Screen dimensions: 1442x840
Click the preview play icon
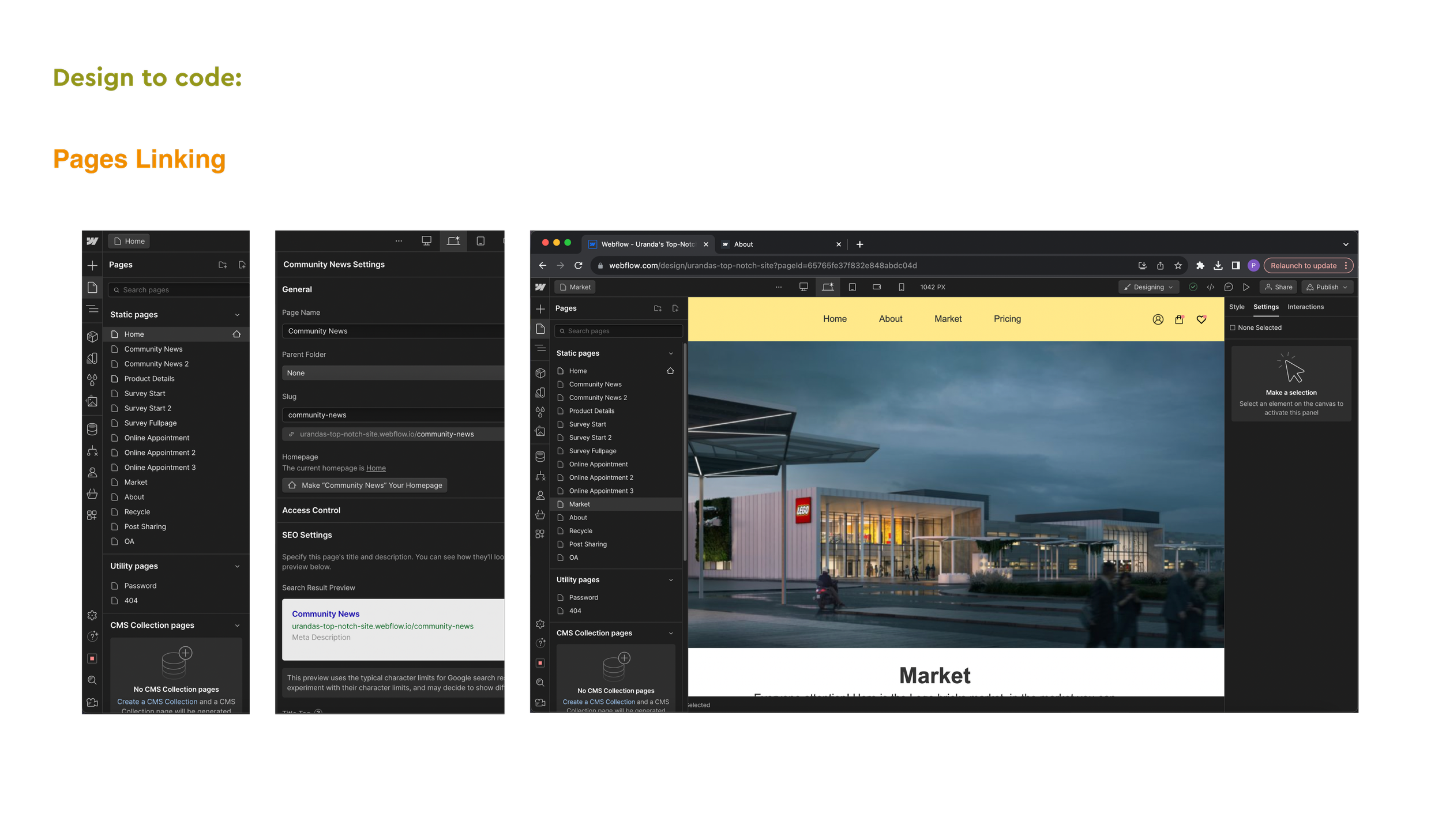(x=1246, y=287)
